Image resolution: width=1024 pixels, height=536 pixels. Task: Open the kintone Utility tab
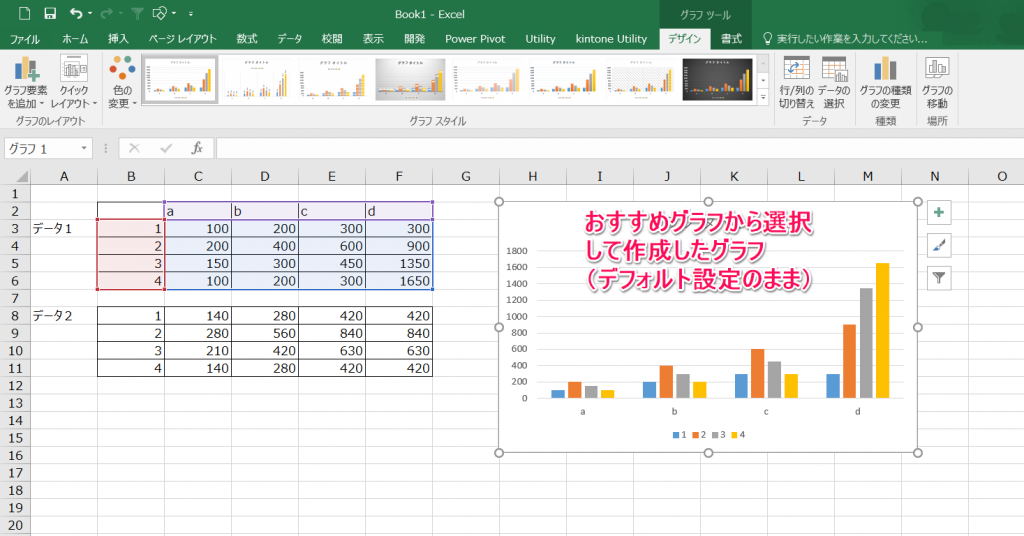[611, 39]
